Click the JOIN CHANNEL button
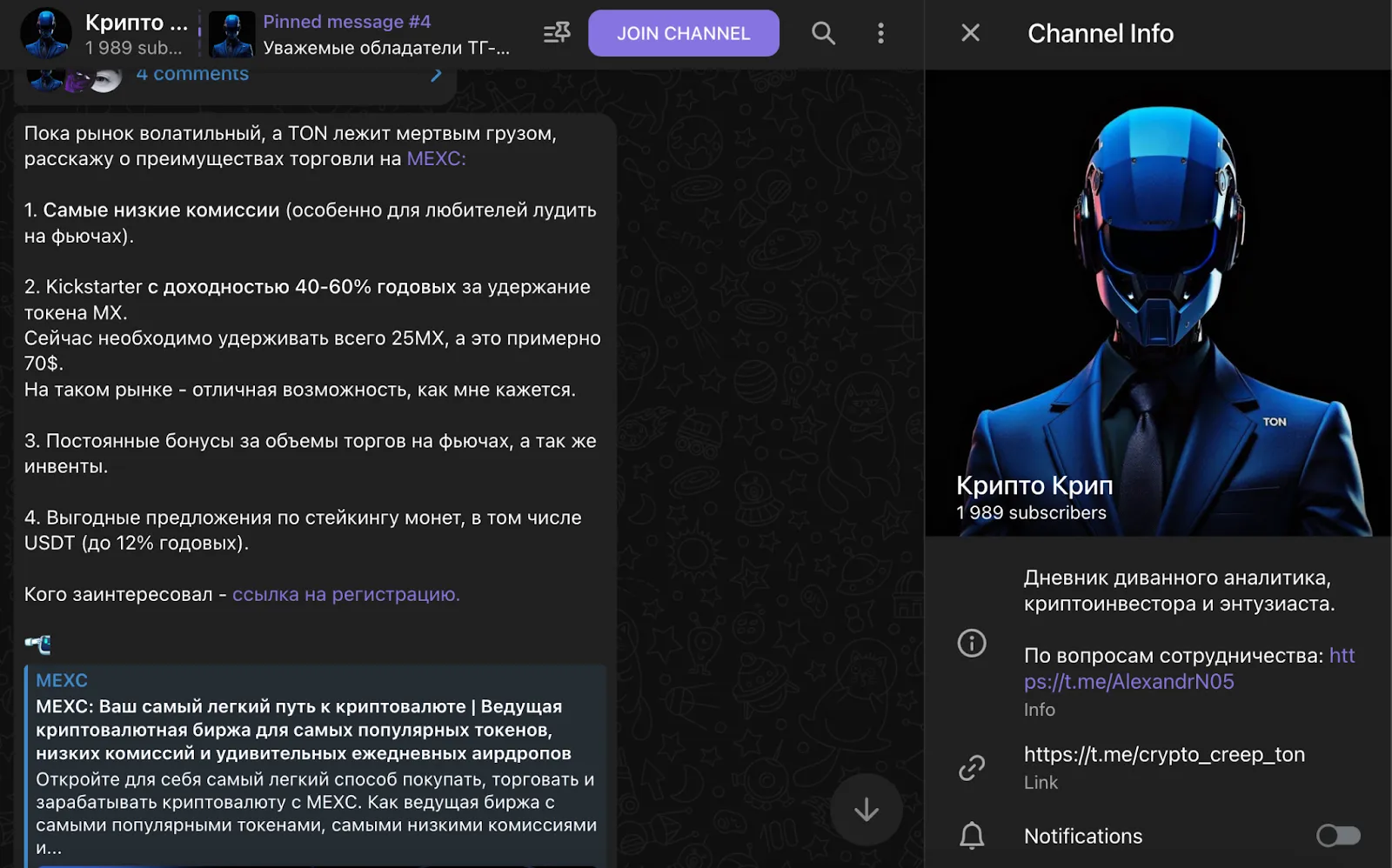The height and width of the screenshot is (868, 1392). tap(684, 33)
